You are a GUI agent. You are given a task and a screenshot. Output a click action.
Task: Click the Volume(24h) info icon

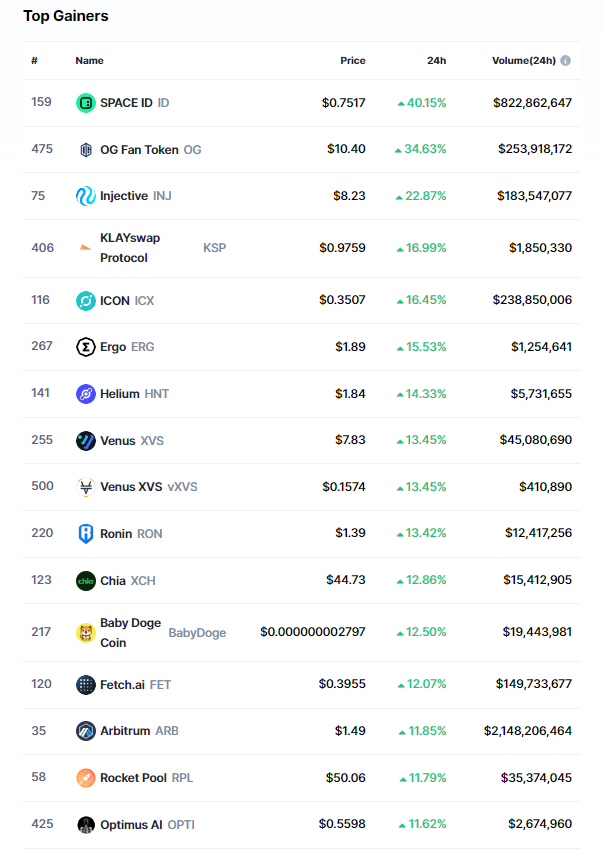[566, 61]
